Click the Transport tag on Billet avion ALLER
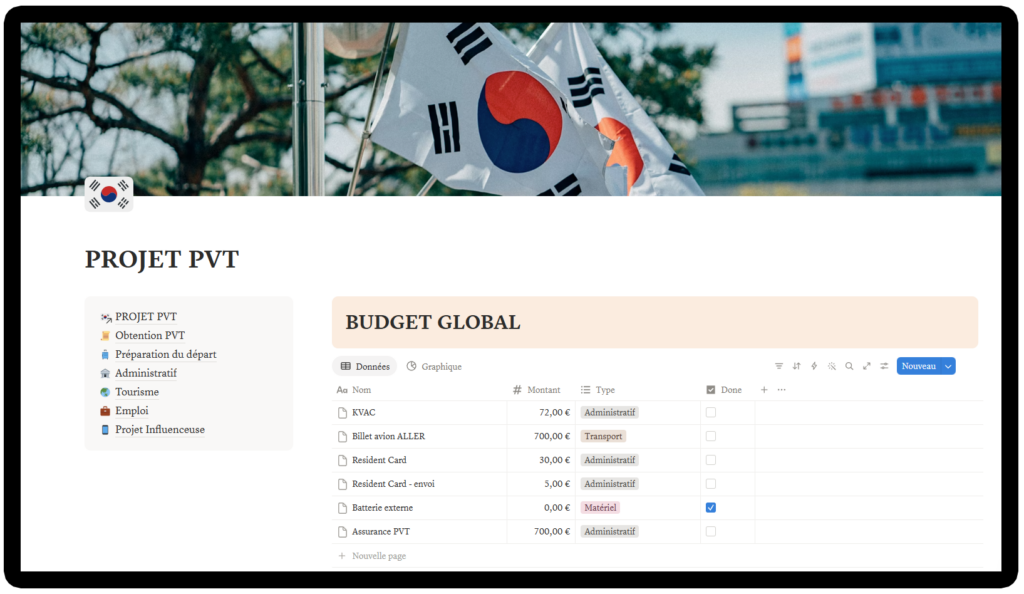 pos(603,436)
